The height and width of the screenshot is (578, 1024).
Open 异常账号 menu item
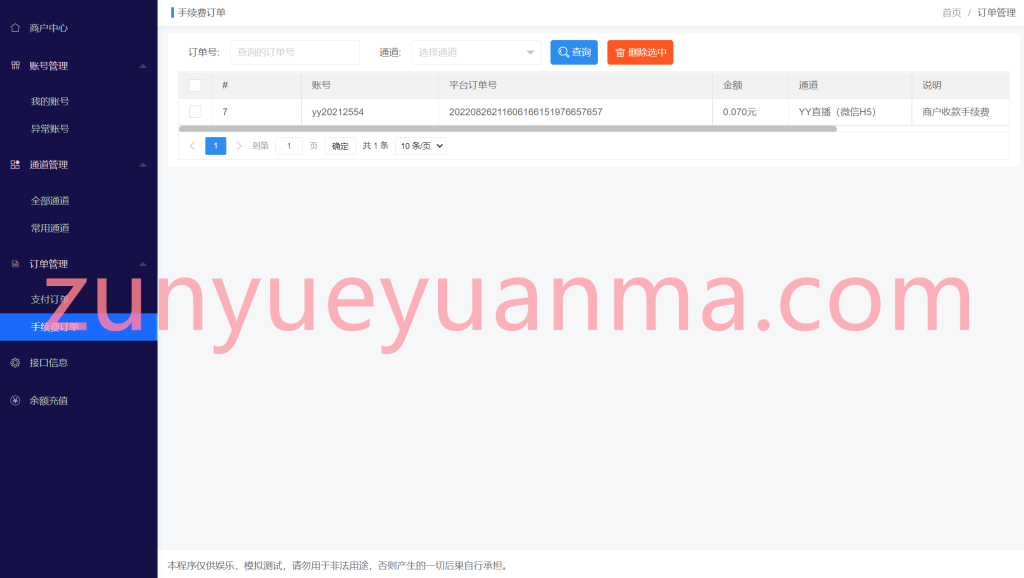(50, 129)
